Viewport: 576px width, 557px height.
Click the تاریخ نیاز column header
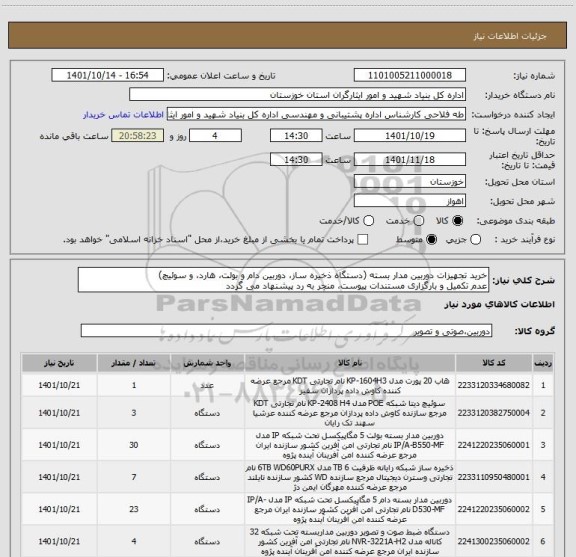coord(59,363)
